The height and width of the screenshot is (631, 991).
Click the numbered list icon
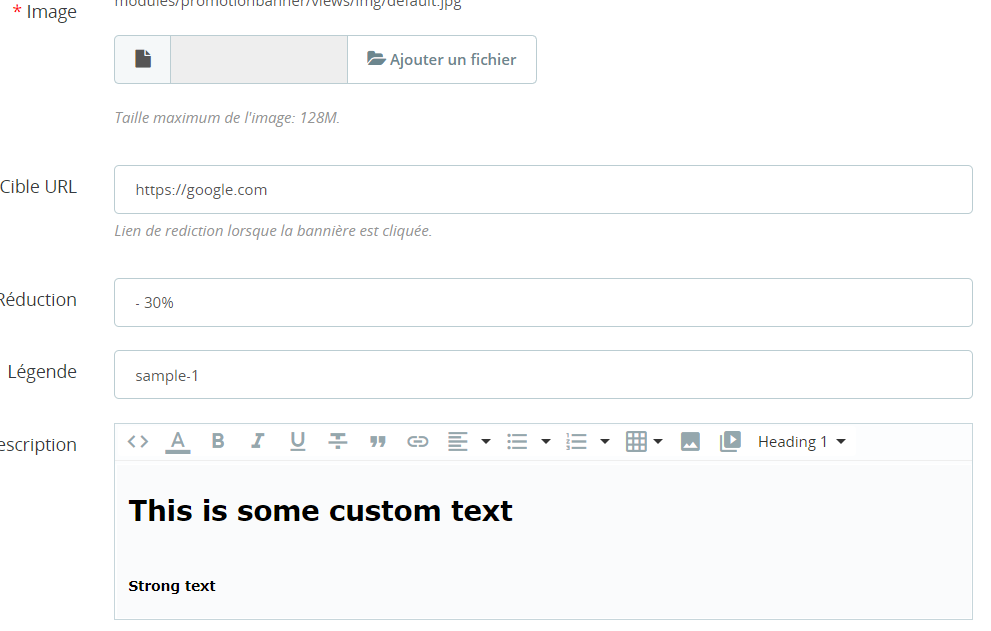pyautogui.click(x=576, y=441)
